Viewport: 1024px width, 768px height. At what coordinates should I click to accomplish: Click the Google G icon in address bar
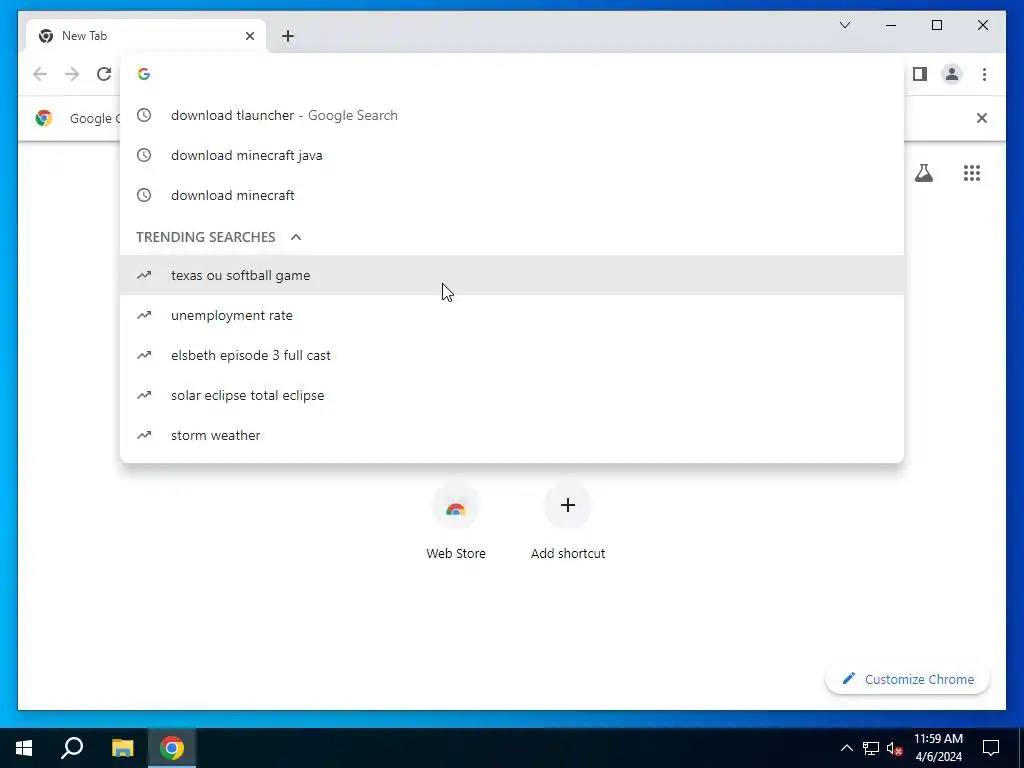[144, 74]
